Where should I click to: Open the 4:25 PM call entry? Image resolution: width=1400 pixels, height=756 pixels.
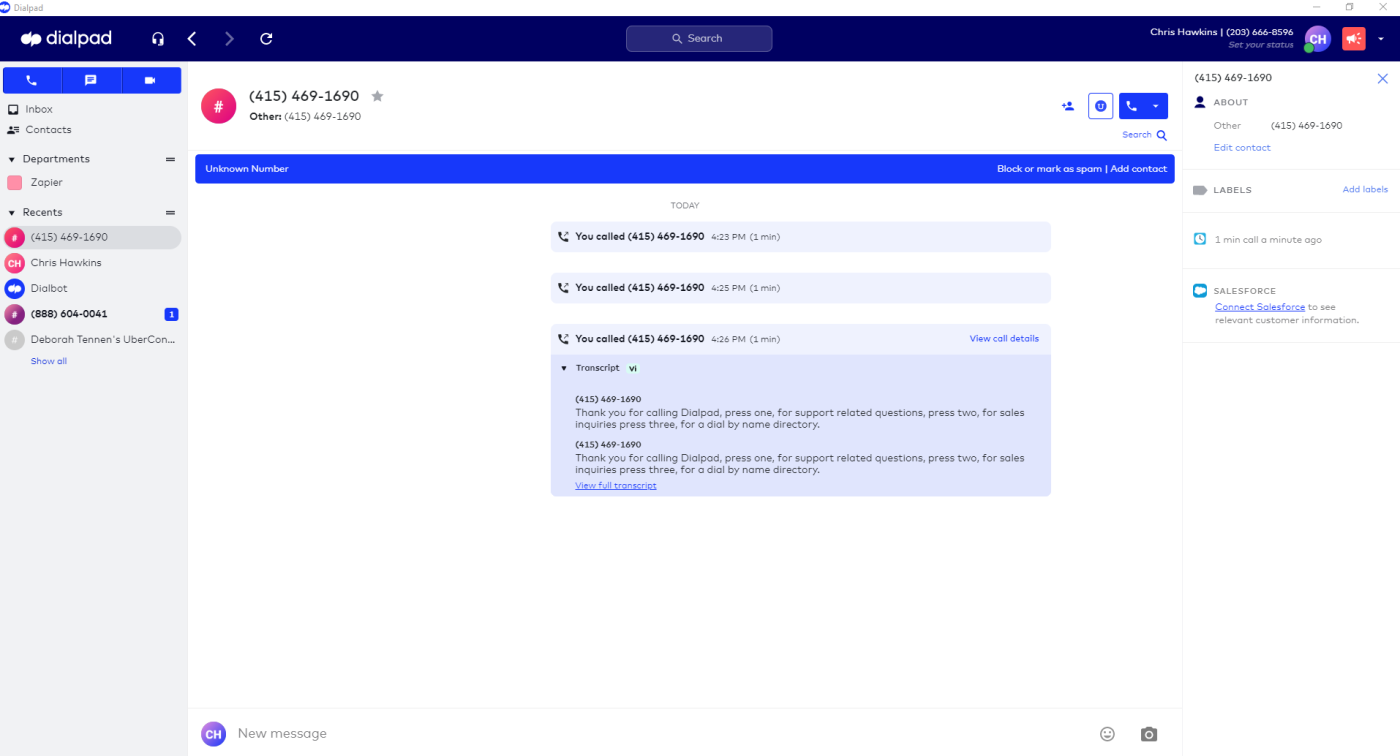click(800, 288)
